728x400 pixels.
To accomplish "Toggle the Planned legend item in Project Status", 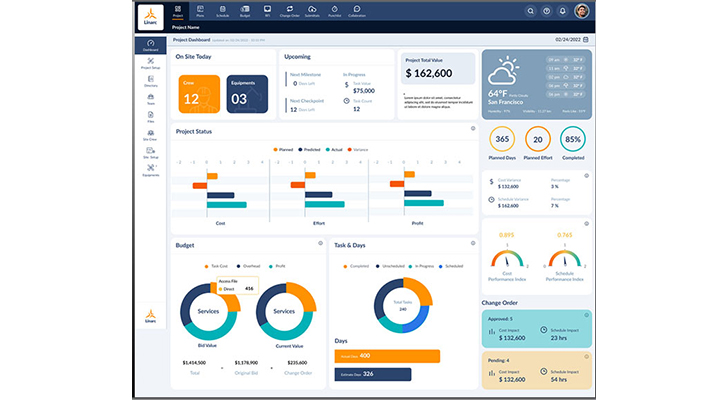I will tap(283, 149).
